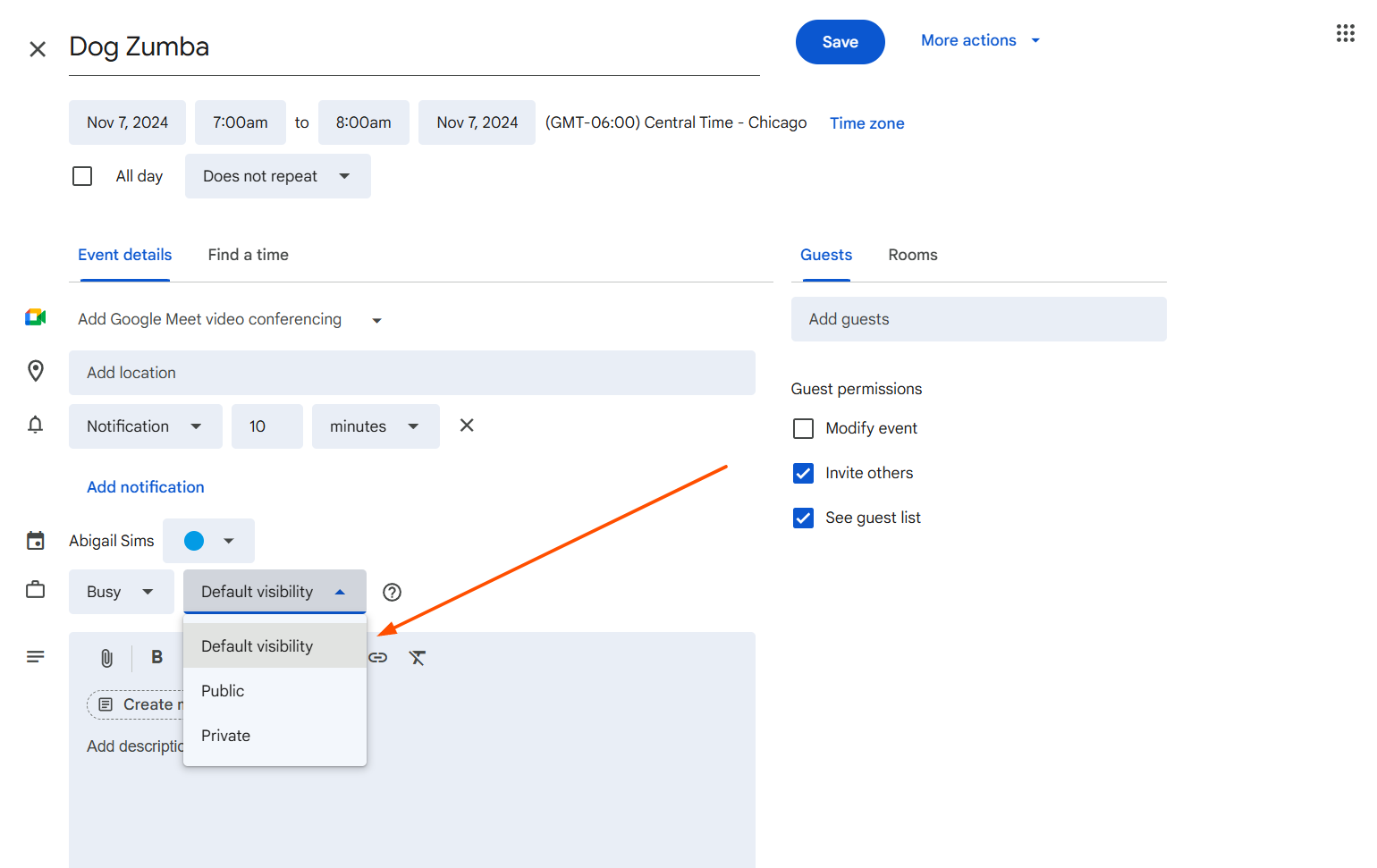1377x868 pixels.
Task: Click the Create notes chip
Action: 136,704
